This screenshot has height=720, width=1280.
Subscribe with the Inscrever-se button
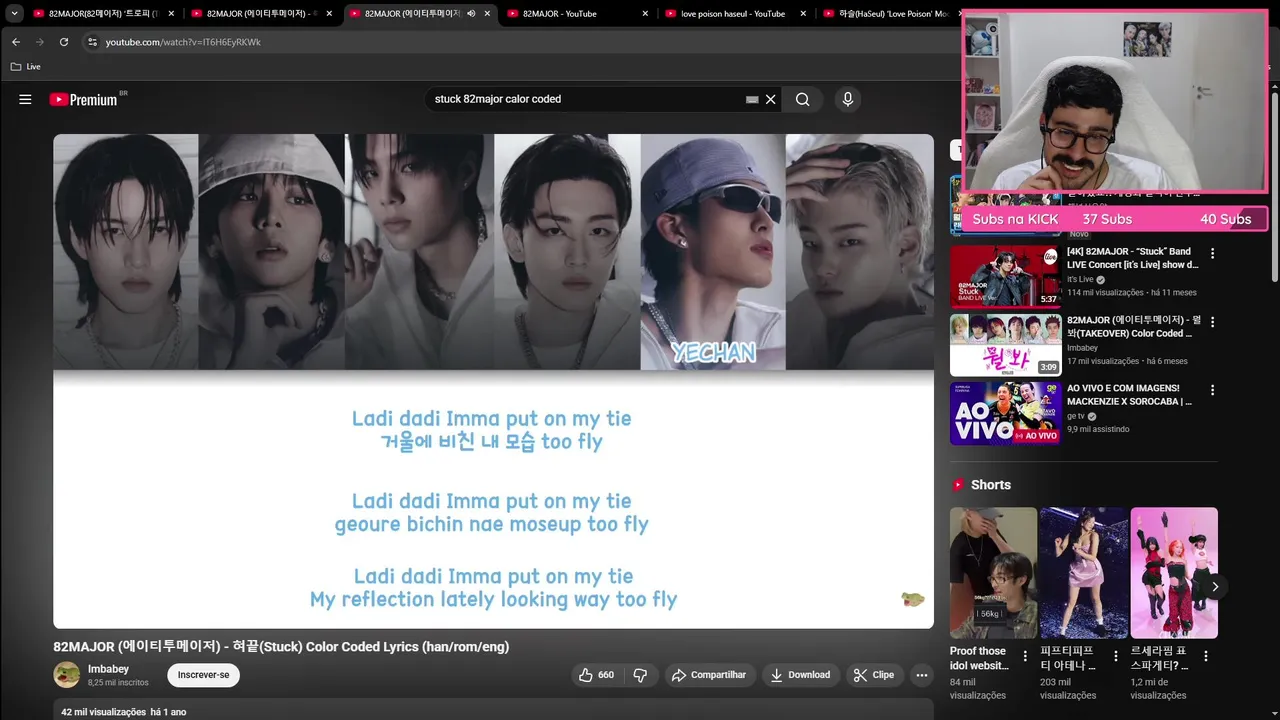point(203,675)
